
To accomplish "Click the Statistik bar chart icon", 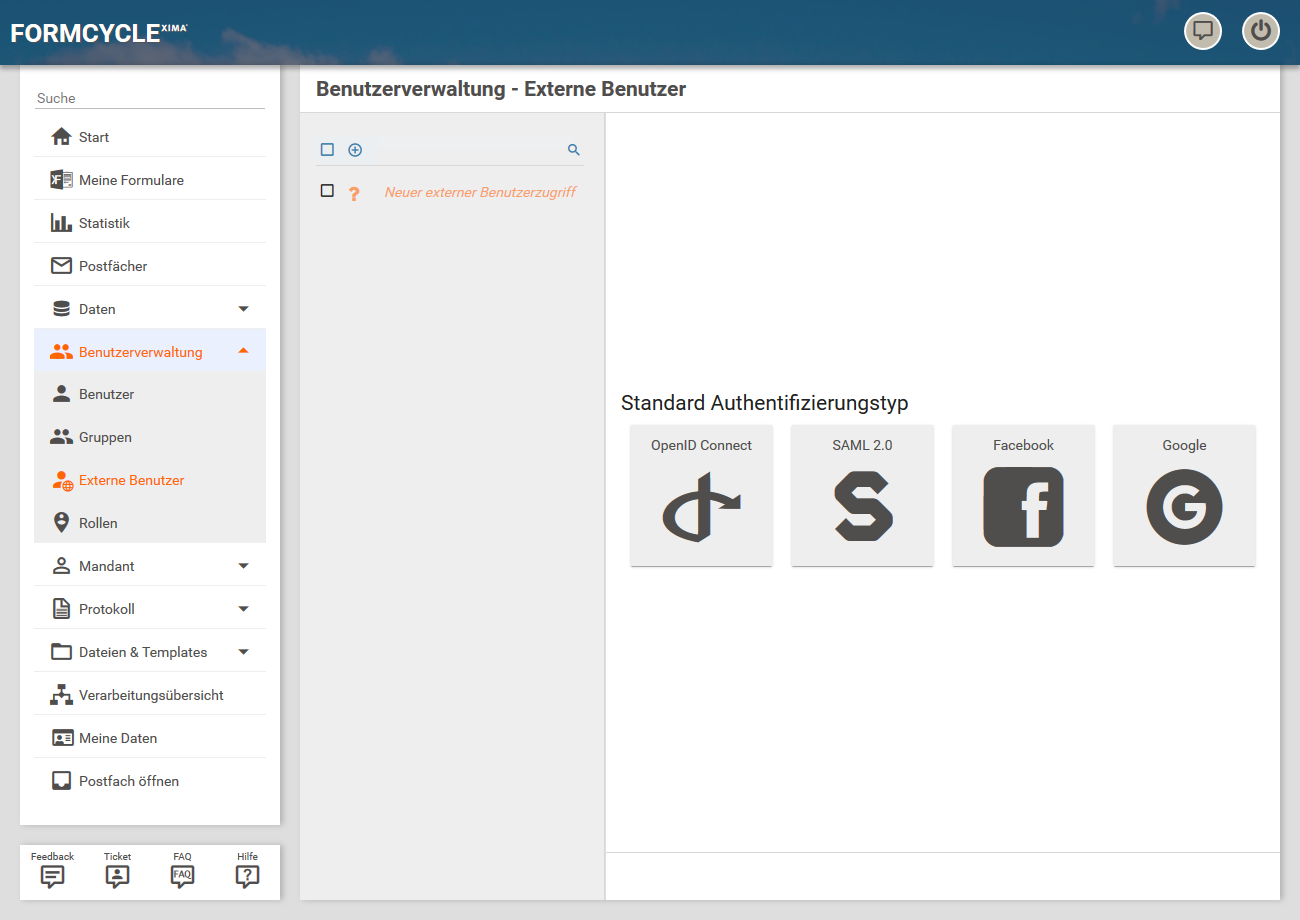I will point(62,223).
